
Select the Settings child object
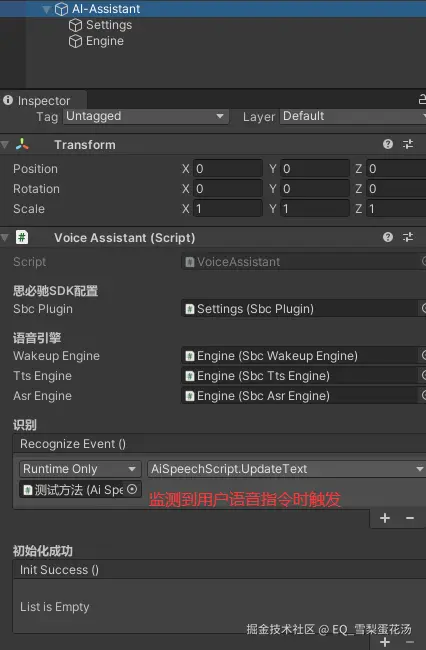[x=109, y=25]
